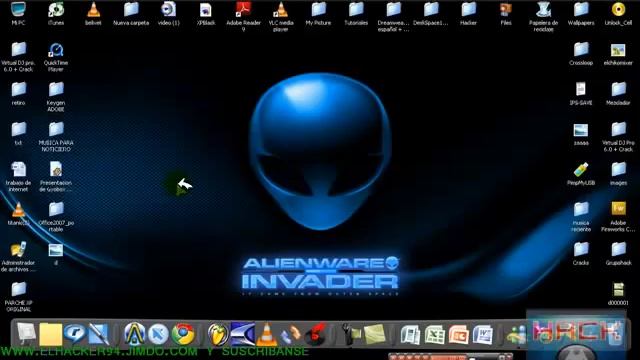Launch Word from the dock
Image resolution: width=640 pixels, height=360 pixels.
click(x=483, y=334)
